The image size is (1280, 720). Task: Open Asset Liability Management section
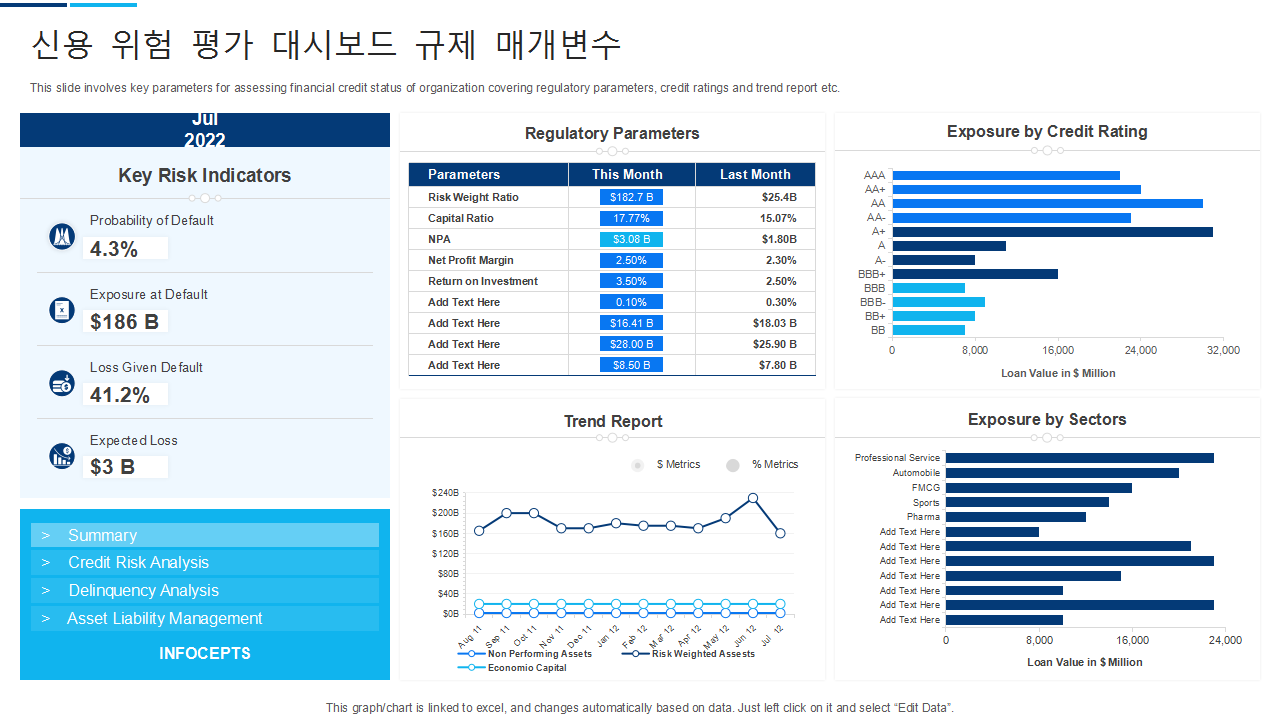click(x=205, y=619)
